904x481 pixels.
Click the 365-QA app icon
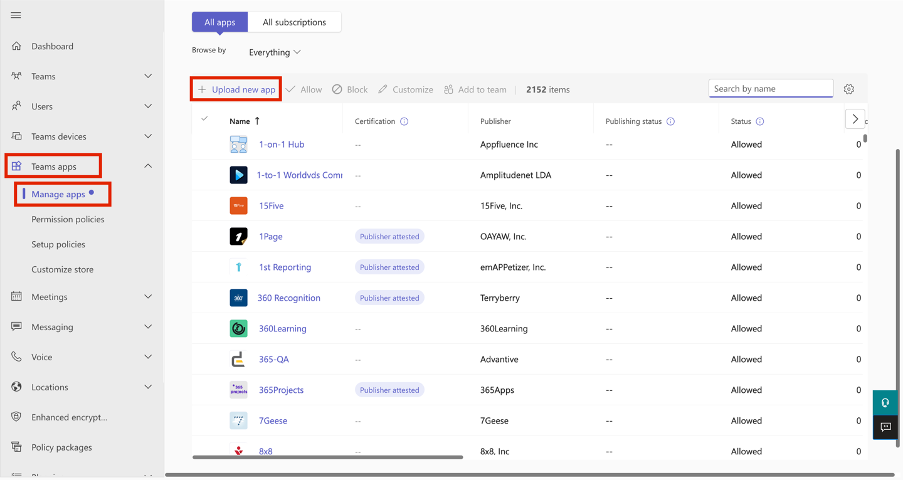click(239, 359)
